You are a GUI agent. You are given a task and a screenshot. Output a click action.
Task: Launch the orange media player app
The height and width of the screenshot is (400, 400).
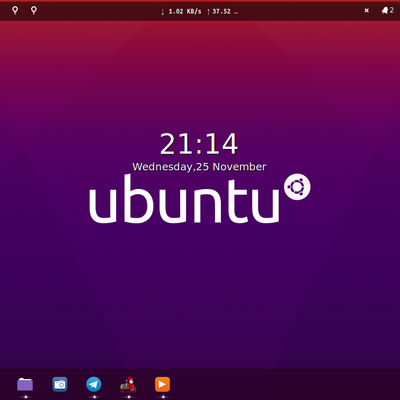point(162,384)
